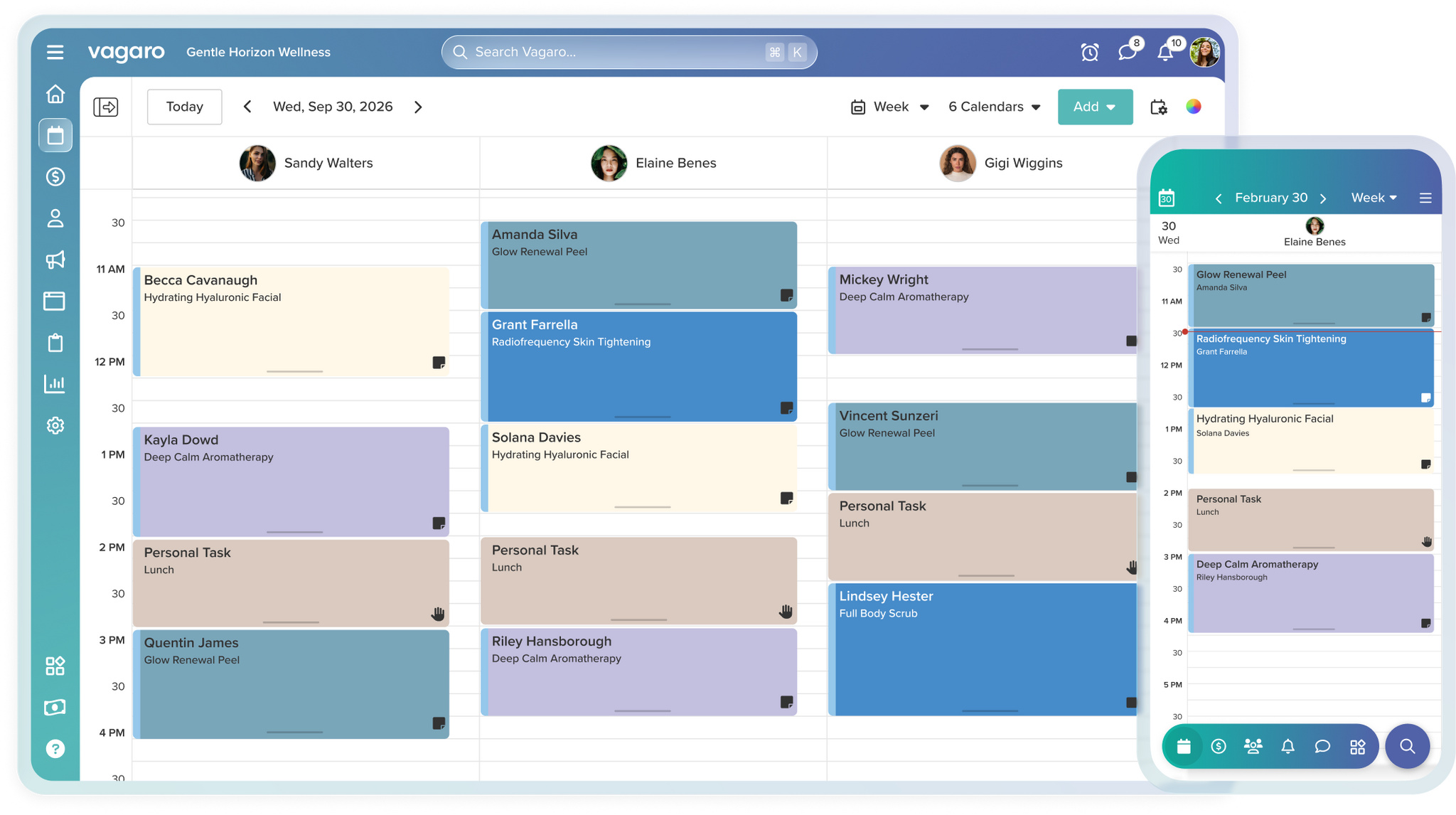Open Solana Davies's desktop appointment block
Screen dimensions: 1456x815
[x=638, y=468]
